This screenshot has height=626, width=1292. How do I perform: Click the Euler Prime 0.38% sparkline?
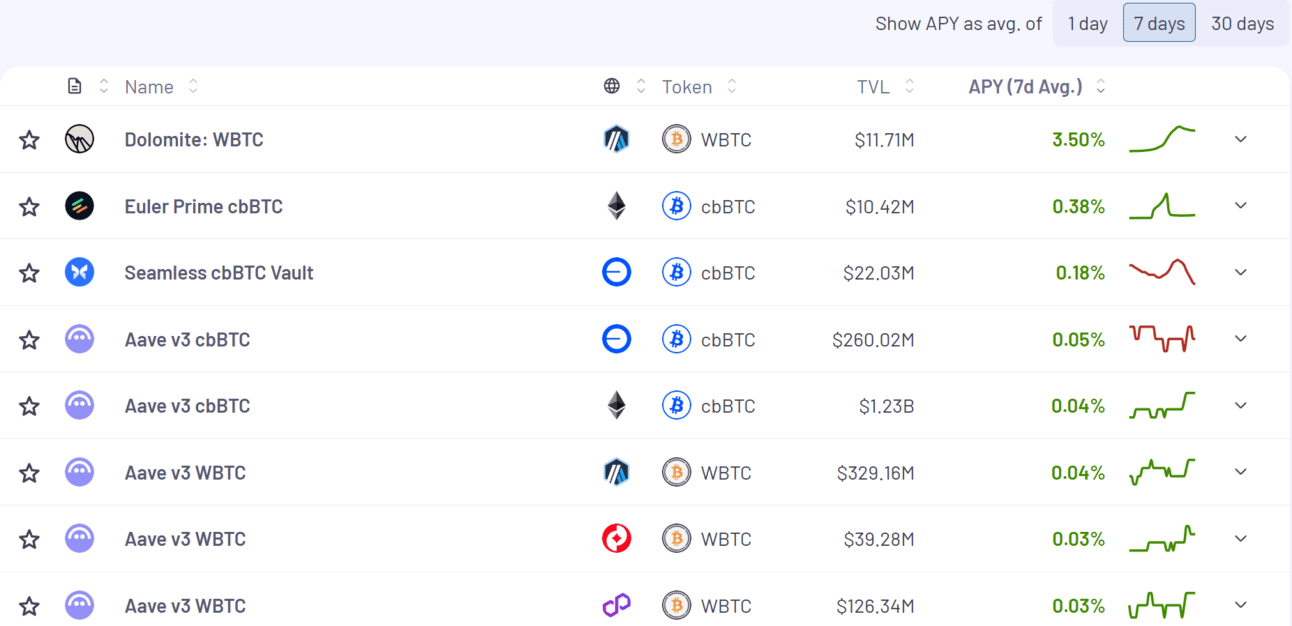(x=1162, y=206)
